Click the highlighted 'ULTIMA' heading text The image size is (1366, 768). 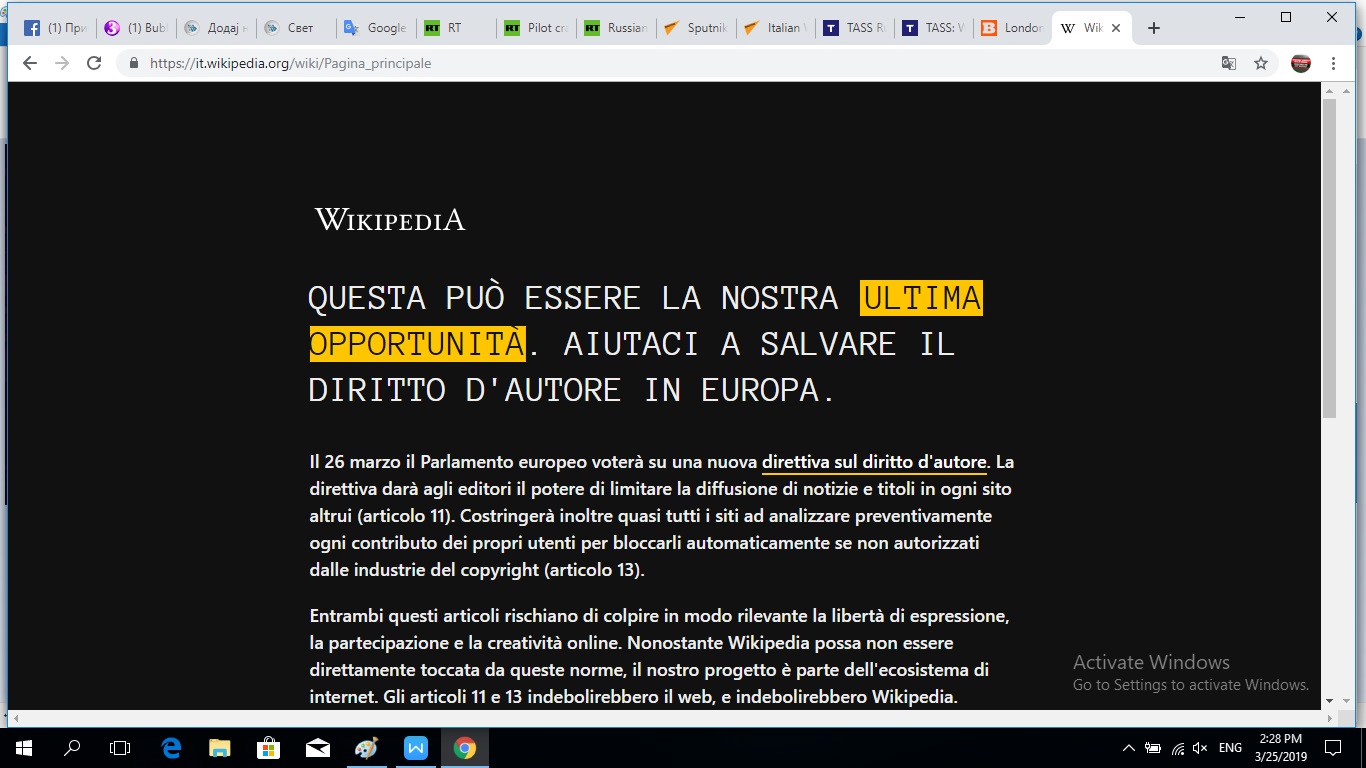[922, 298]
